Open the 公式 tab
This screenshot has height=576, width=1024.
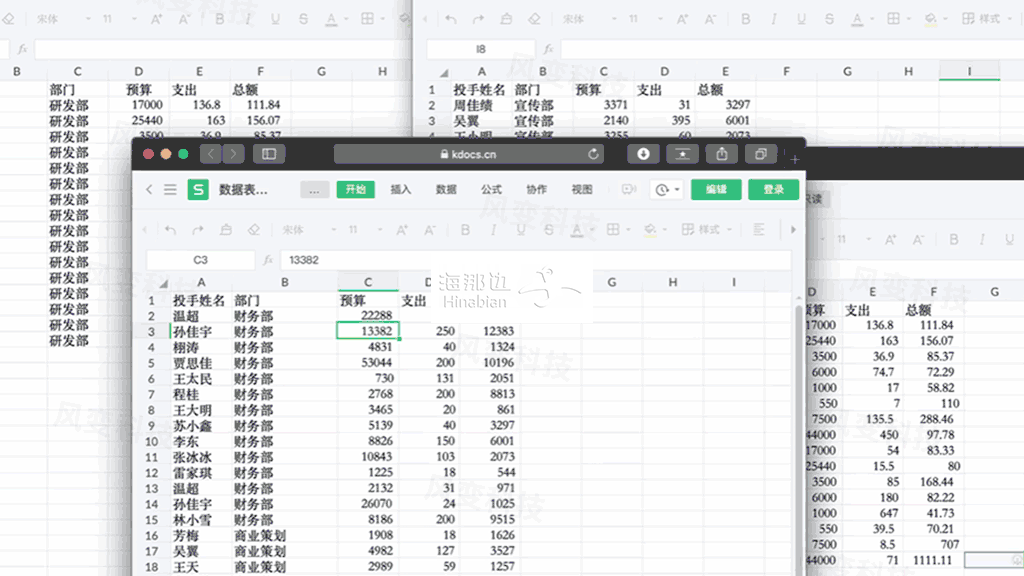tap(491, 190)
